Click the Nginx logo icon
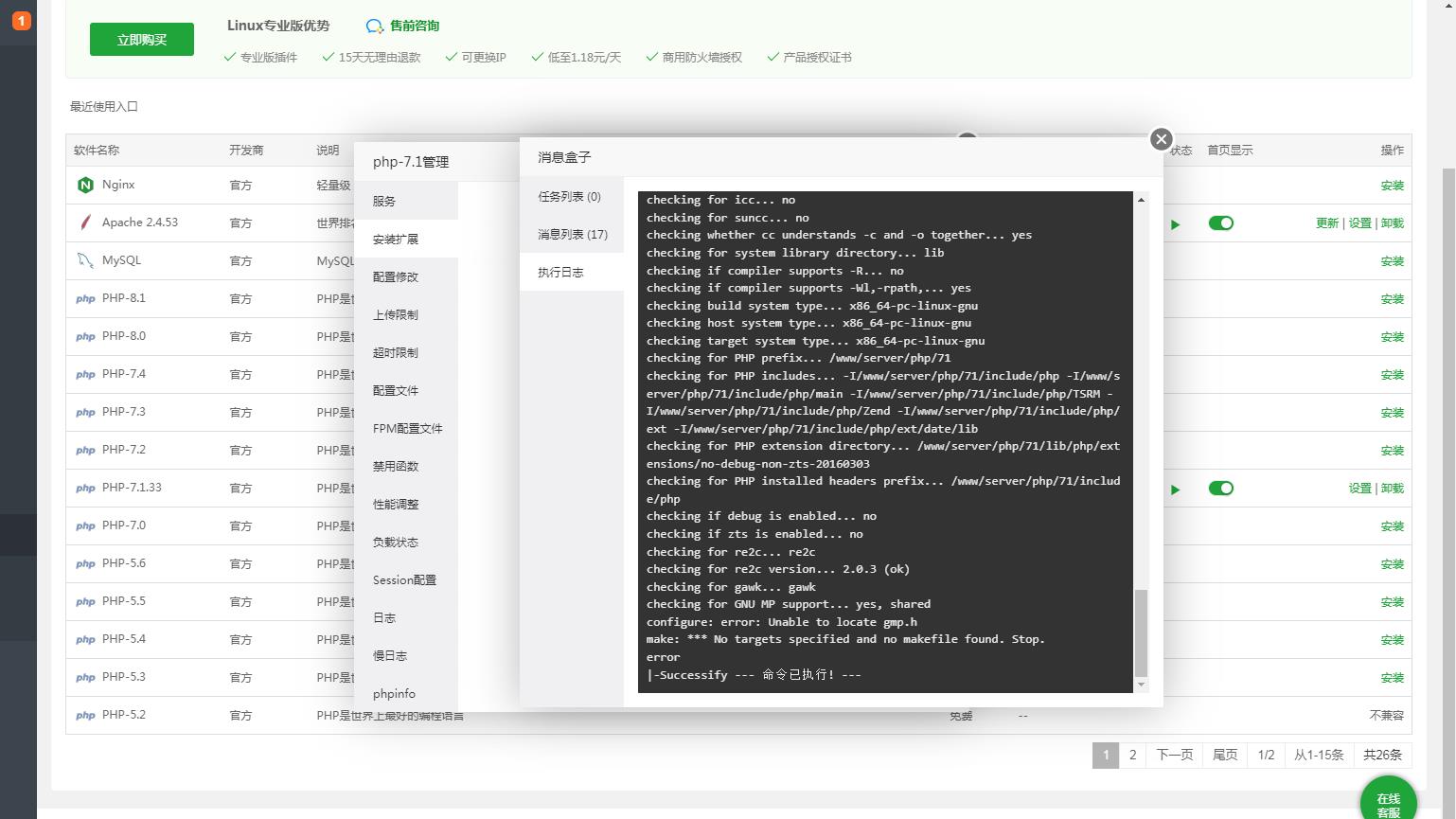 pos(85,185)
